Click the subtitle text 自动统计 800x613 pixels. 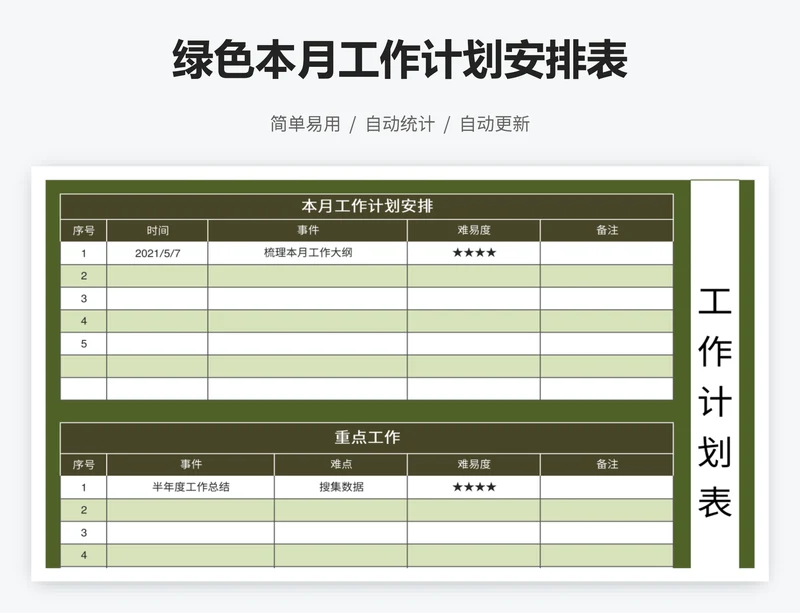coord(401,124)
